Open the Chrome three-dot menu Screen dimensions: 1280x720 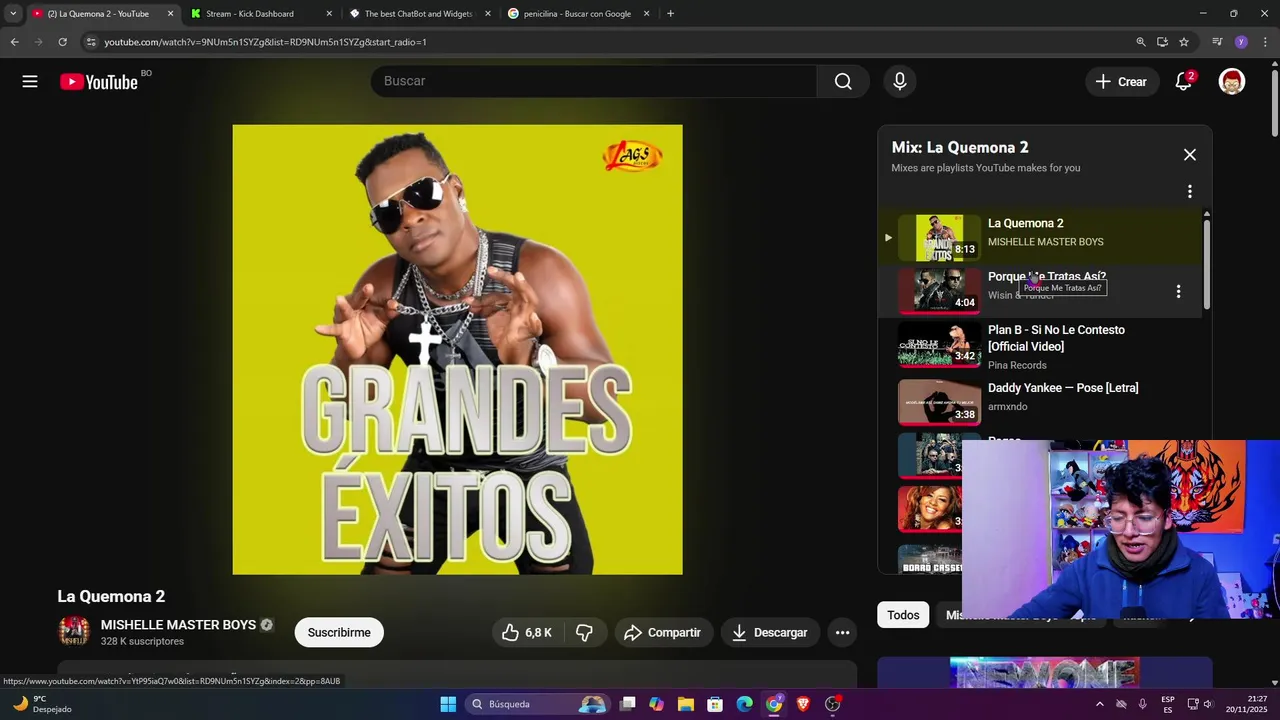(1266, 42)
